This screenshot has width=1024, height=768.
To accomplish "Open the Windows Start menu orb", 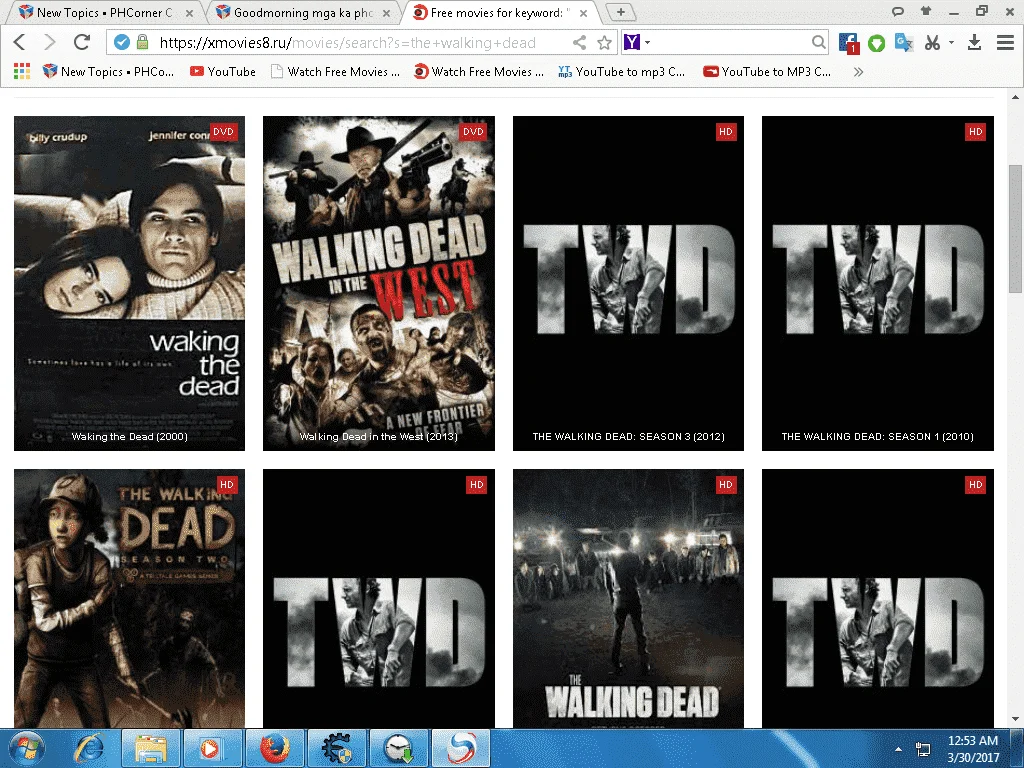I will pyautogui.click(x=27, y=748).
